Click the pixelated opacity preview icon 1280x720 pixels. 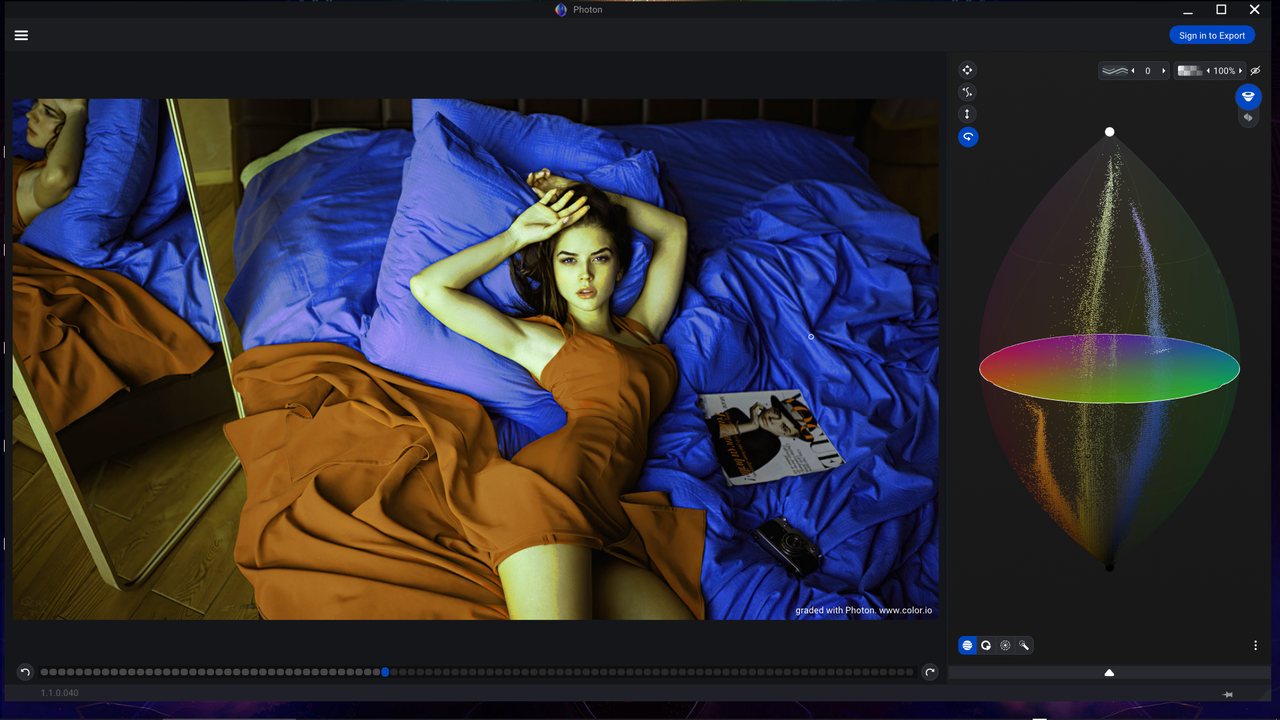click(x=1189, y=71)
